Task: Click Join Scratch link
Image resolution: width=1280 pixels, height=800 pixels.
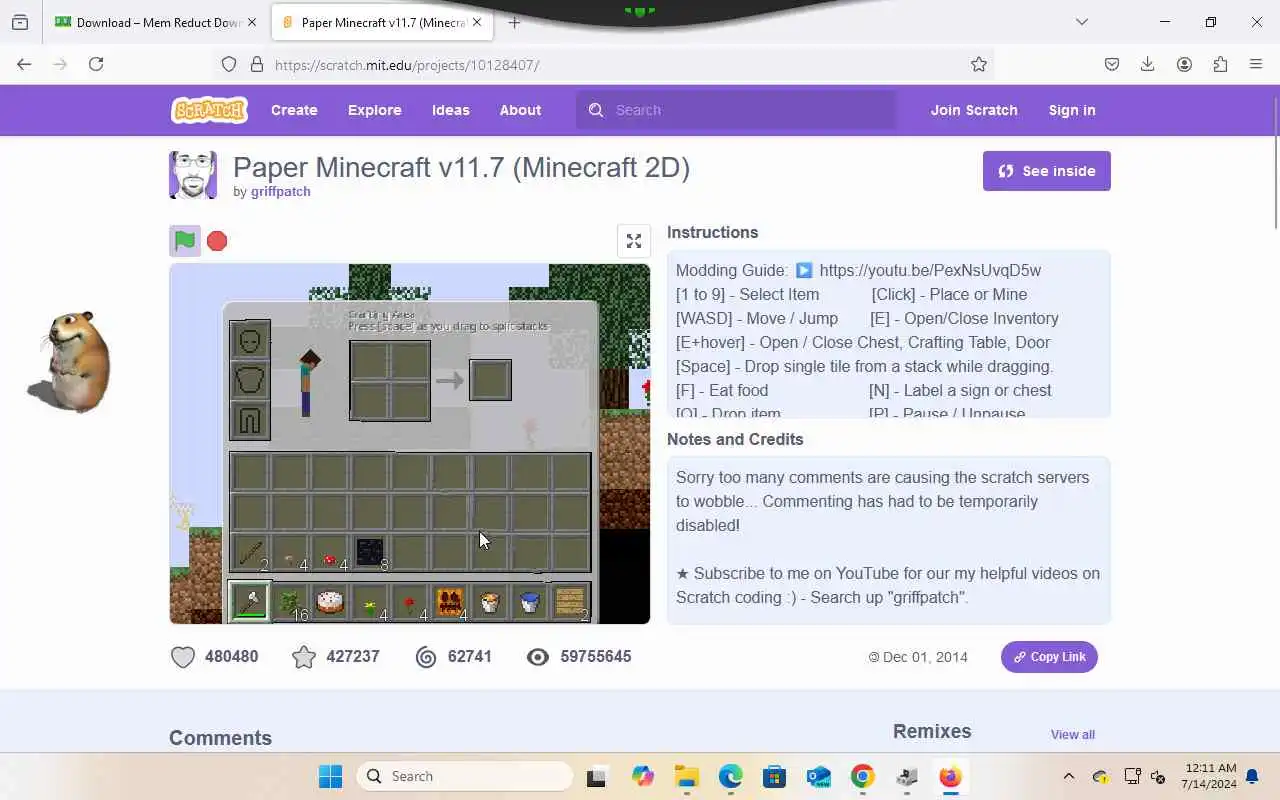Action: 974,110
